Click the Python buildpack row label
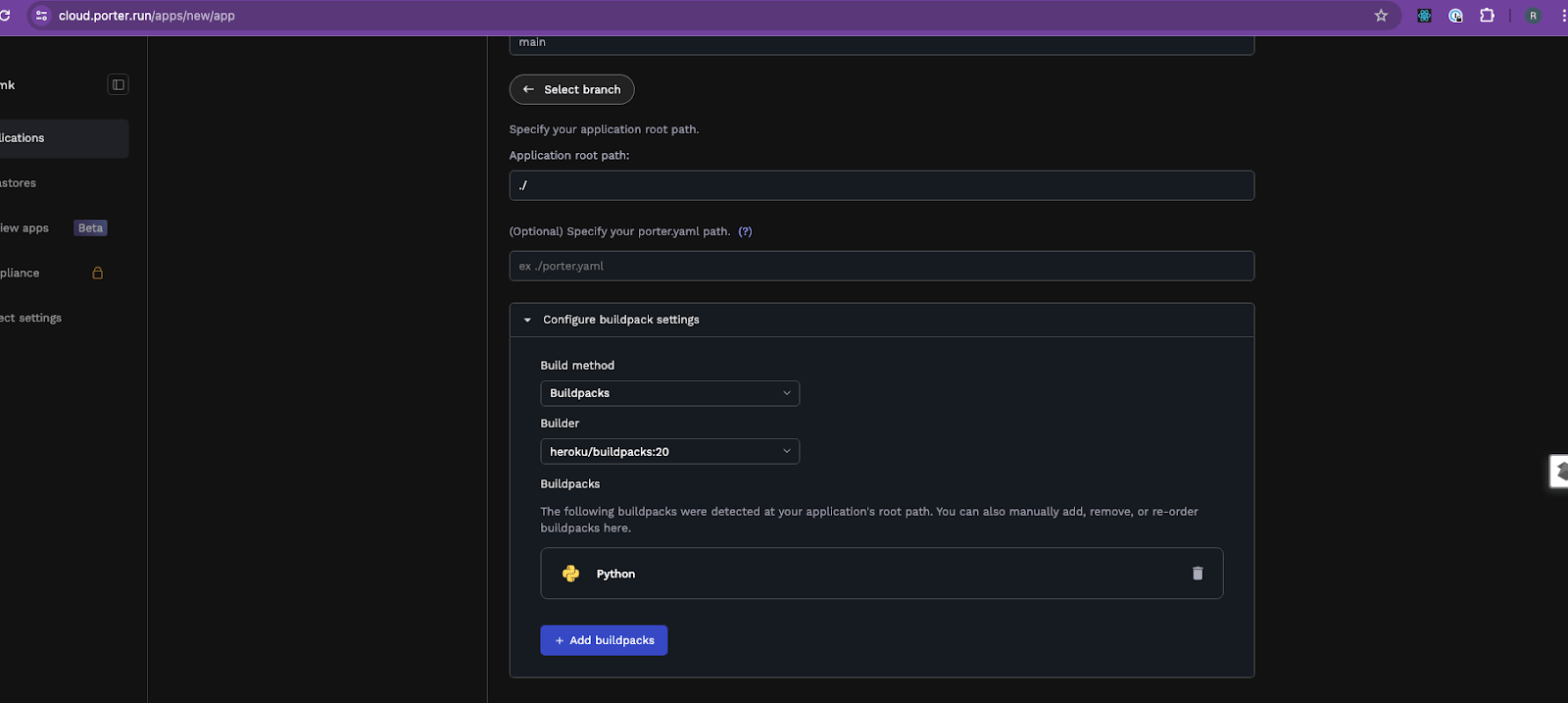The width and height of the screenshot is (1568, 703). [x=615, y=574]
